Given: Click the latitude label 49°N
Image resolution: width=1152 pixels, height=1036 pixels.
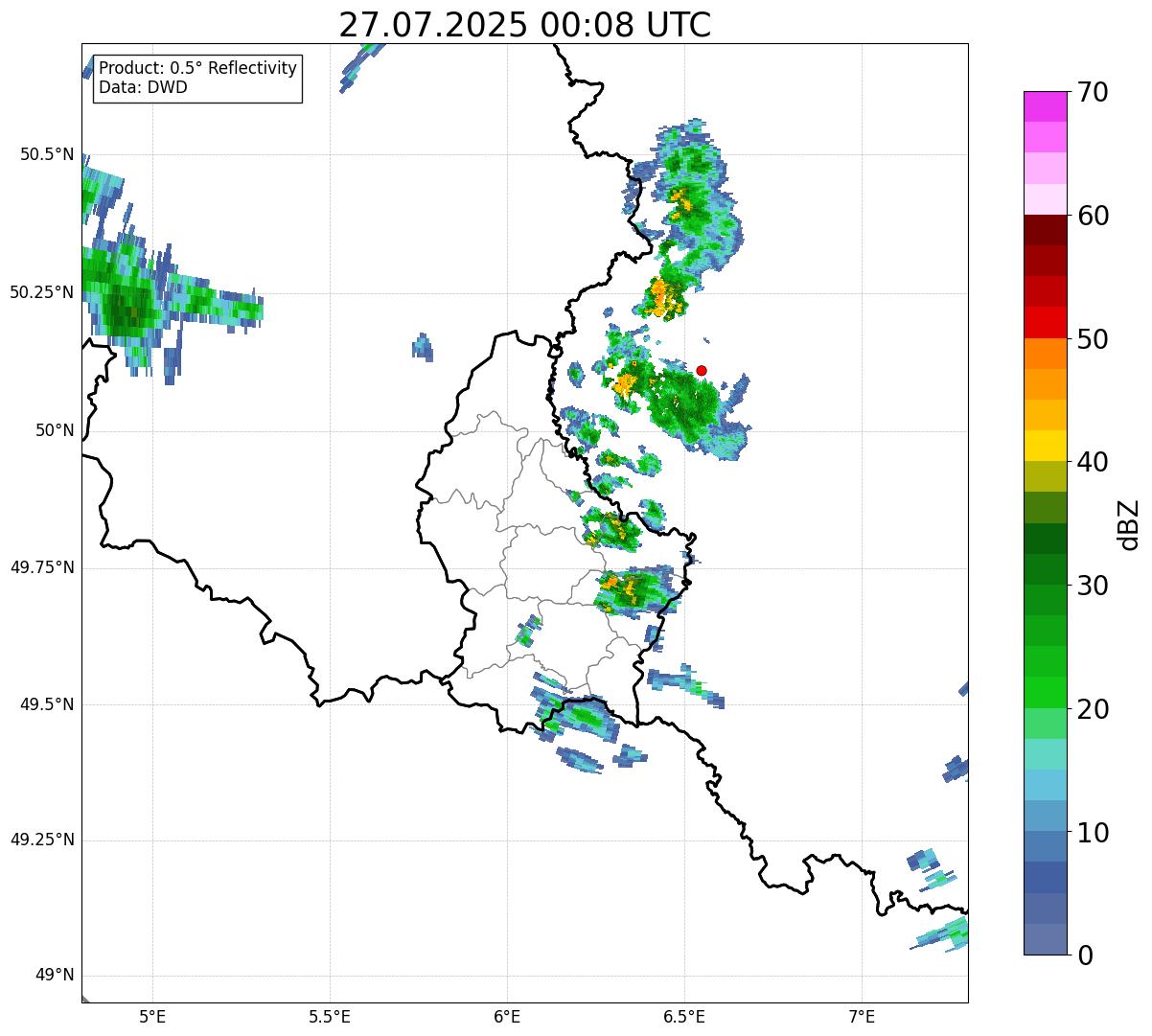Looking at the screenshot, I should click(x=55, y=976).
